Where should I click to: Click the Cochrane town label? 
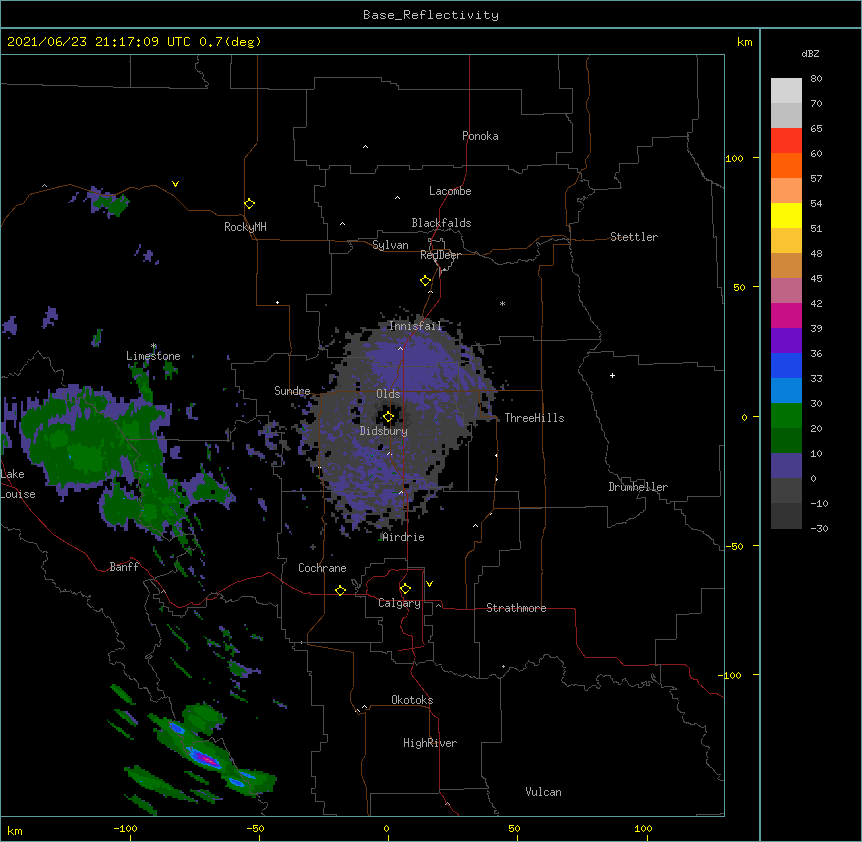[x=322, y=568]
